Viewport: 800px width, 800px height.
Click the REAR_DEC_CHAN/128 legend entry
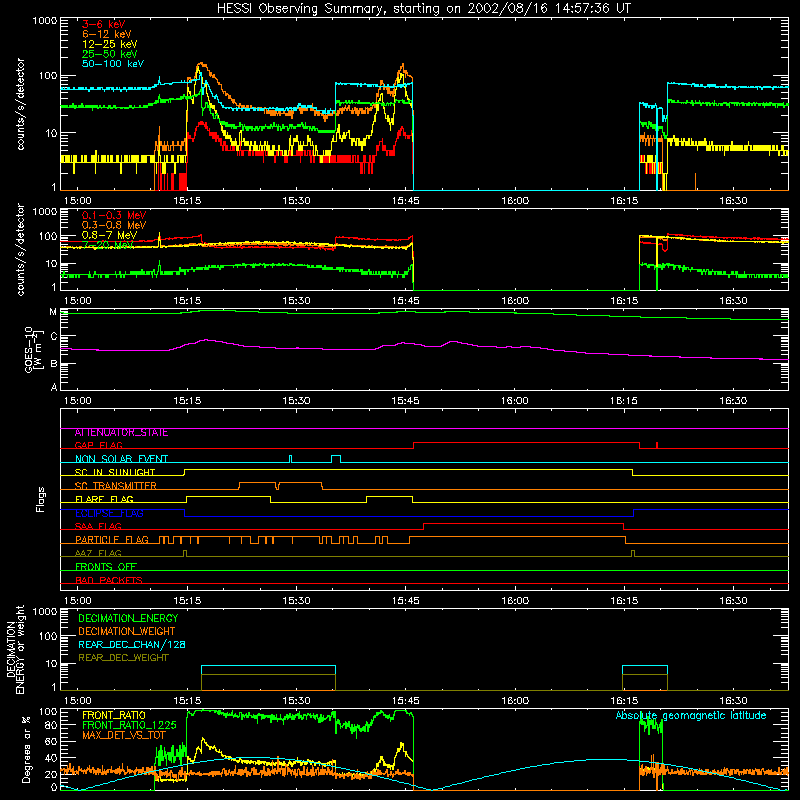coord(132,644)
